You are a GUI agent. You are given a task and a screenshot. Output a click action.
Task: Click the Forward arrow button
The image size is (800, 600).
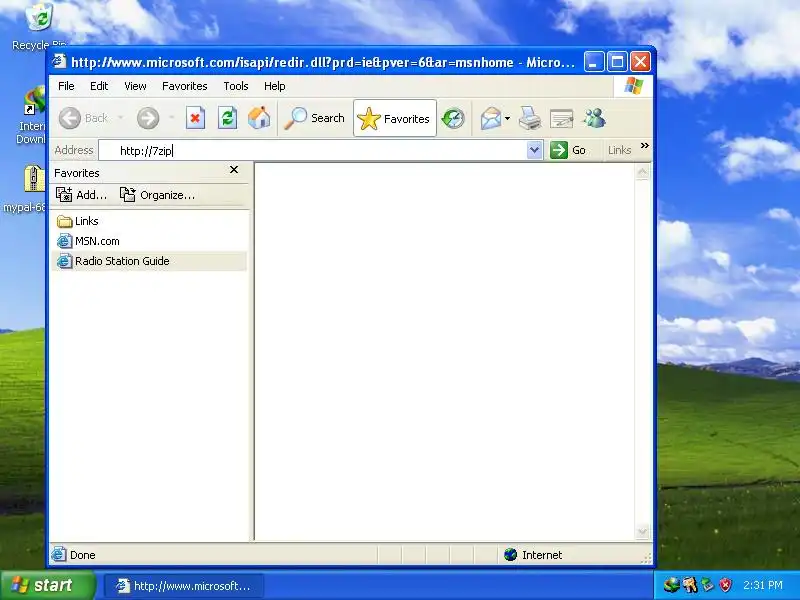[148, 118]
